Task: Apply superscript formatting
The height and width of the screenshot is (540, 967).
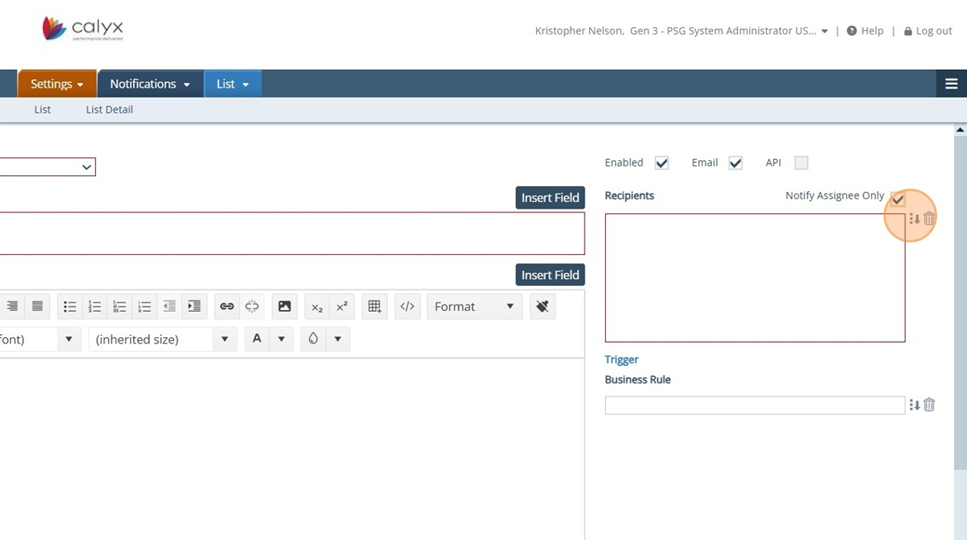Action: pyautogui.click(x=342, y=307)
